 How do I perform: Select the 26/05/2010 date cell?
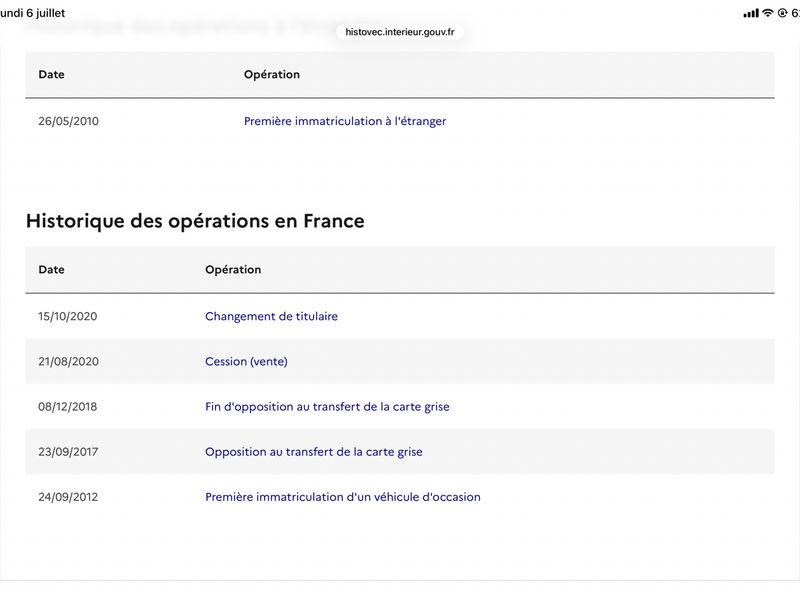click(68, 121)
